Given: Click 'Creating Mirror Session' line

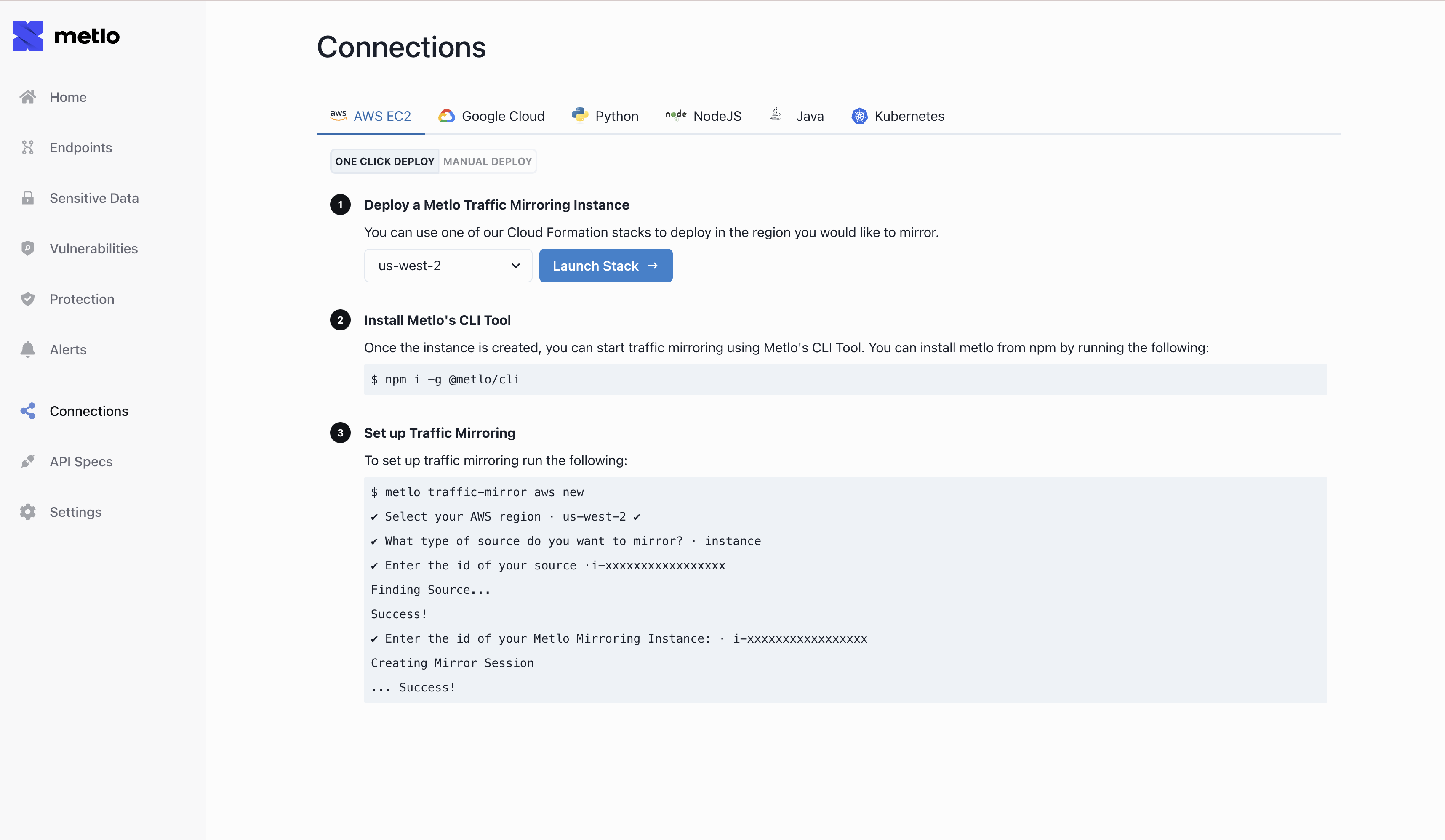Looking at the screenshot, I should (x=453, y=662).
